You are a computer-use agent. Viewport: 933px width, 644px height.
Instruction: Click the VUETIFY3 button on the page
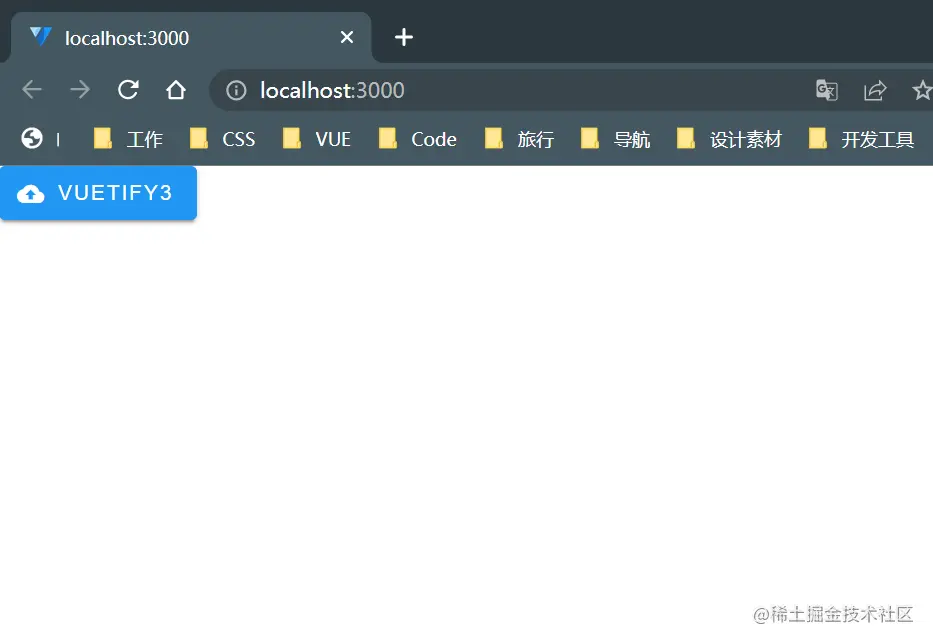[x=98, y=193]
